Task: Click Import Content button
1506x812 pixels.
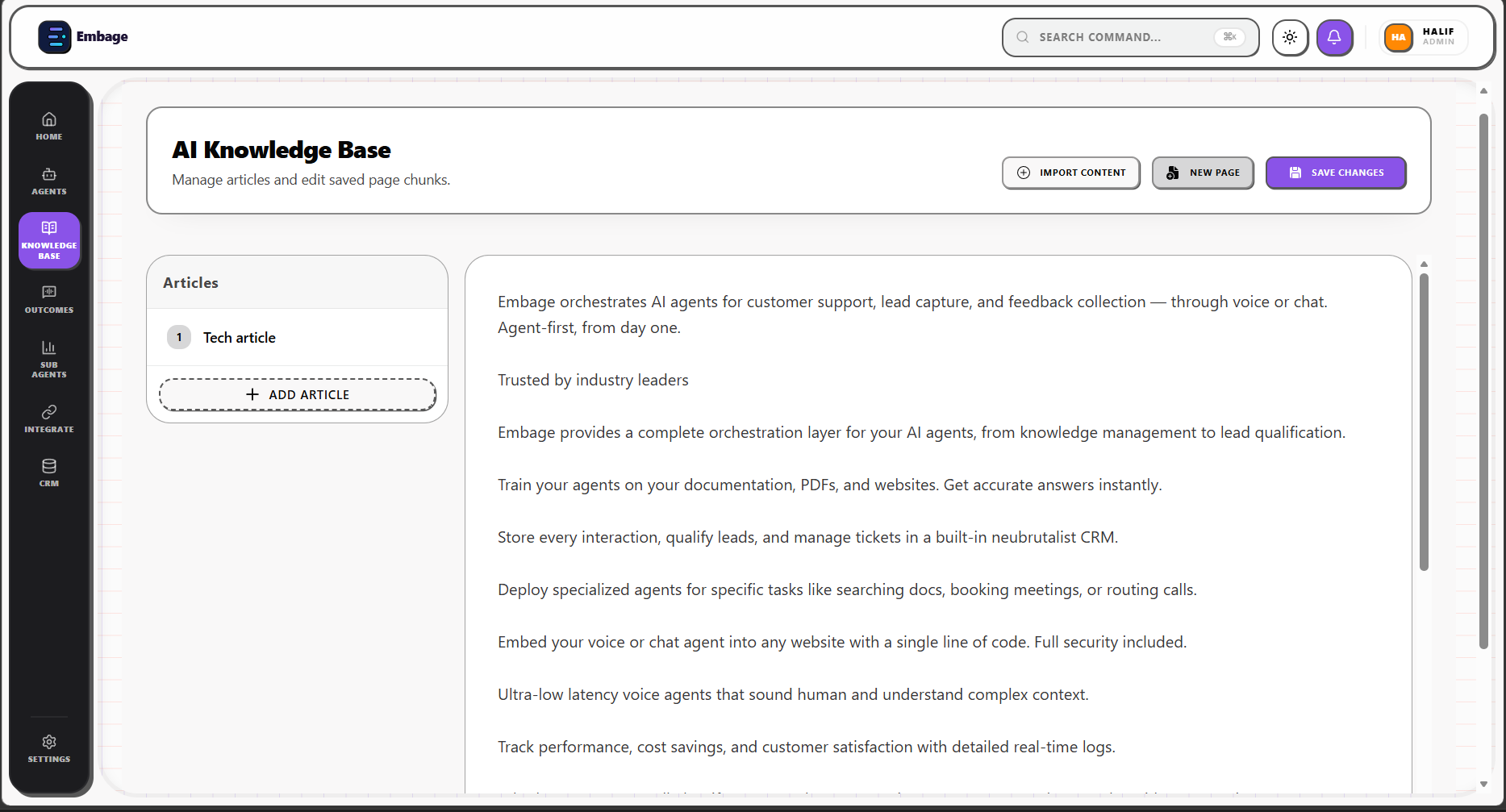Action: (1070, 173)
